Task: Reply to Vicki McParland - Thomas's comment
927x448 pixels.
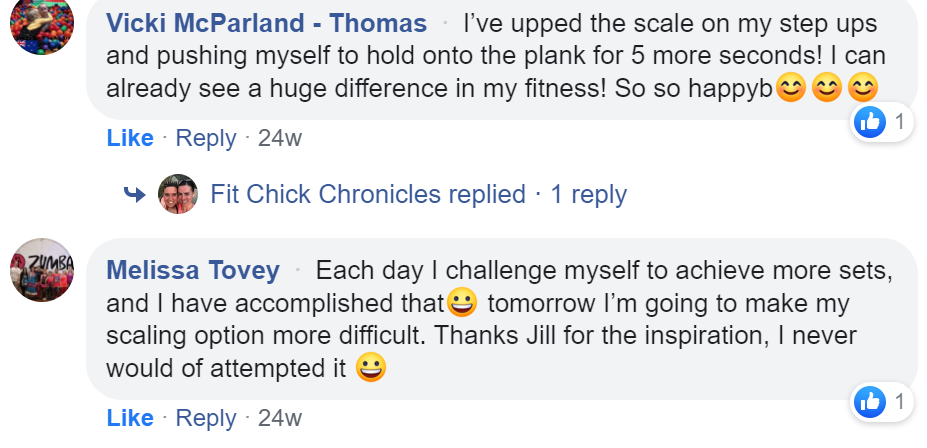Action: (x=206, y=138)
